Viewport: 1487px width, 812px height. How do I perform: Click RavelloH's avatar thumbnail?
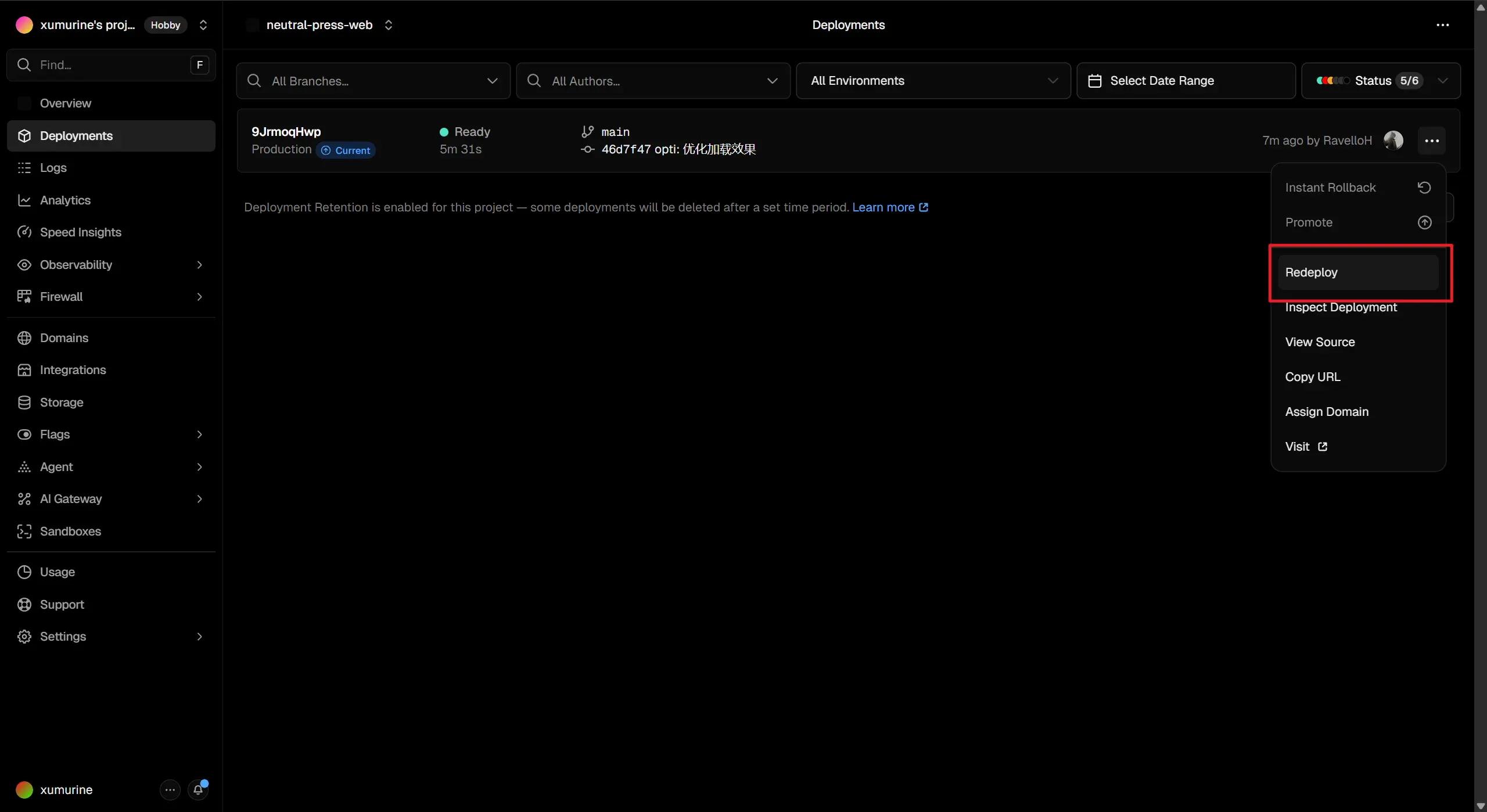tap(1393, 141)
